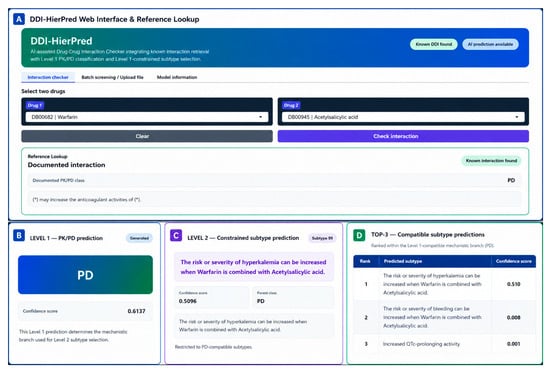Click the panel D letter icon

pos(359,235)
